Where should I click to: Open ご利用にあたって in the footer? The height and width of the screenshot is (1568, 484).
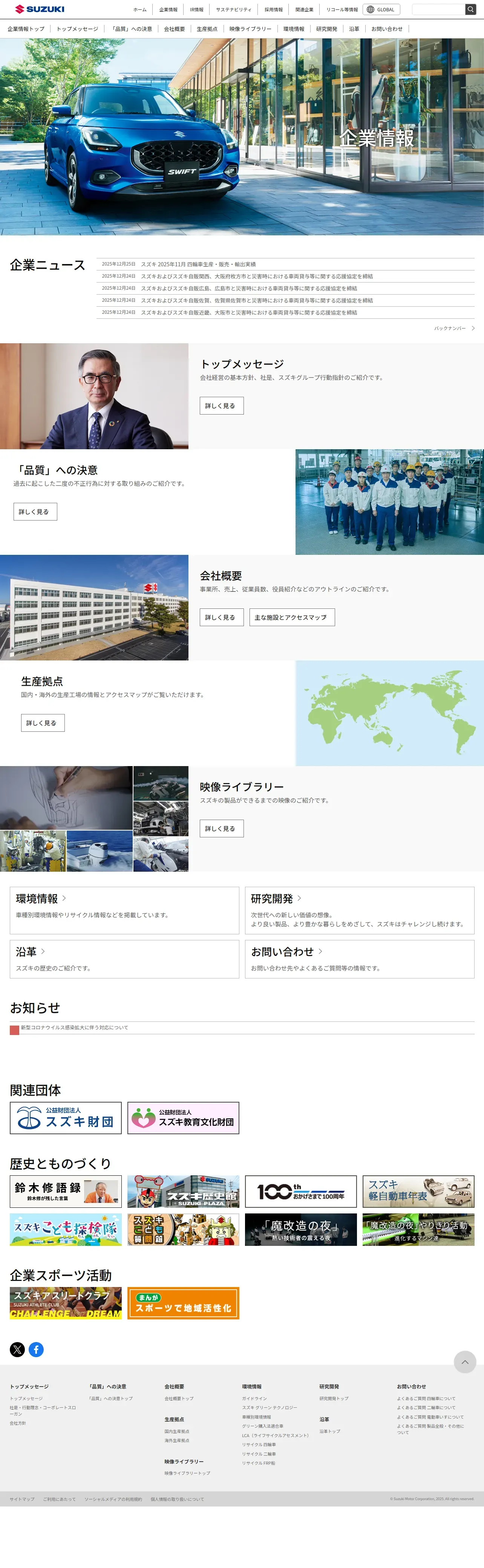click(x=60, y=1499)
